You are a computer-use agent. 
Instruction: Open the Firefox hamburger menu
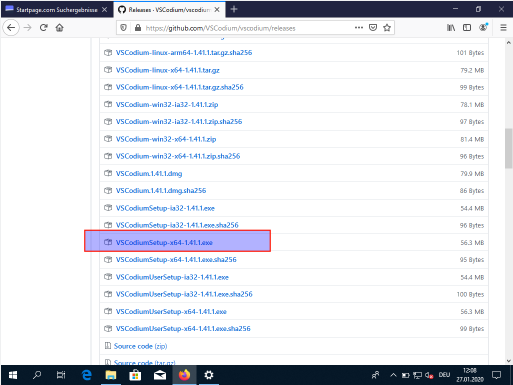pos(503,28)
